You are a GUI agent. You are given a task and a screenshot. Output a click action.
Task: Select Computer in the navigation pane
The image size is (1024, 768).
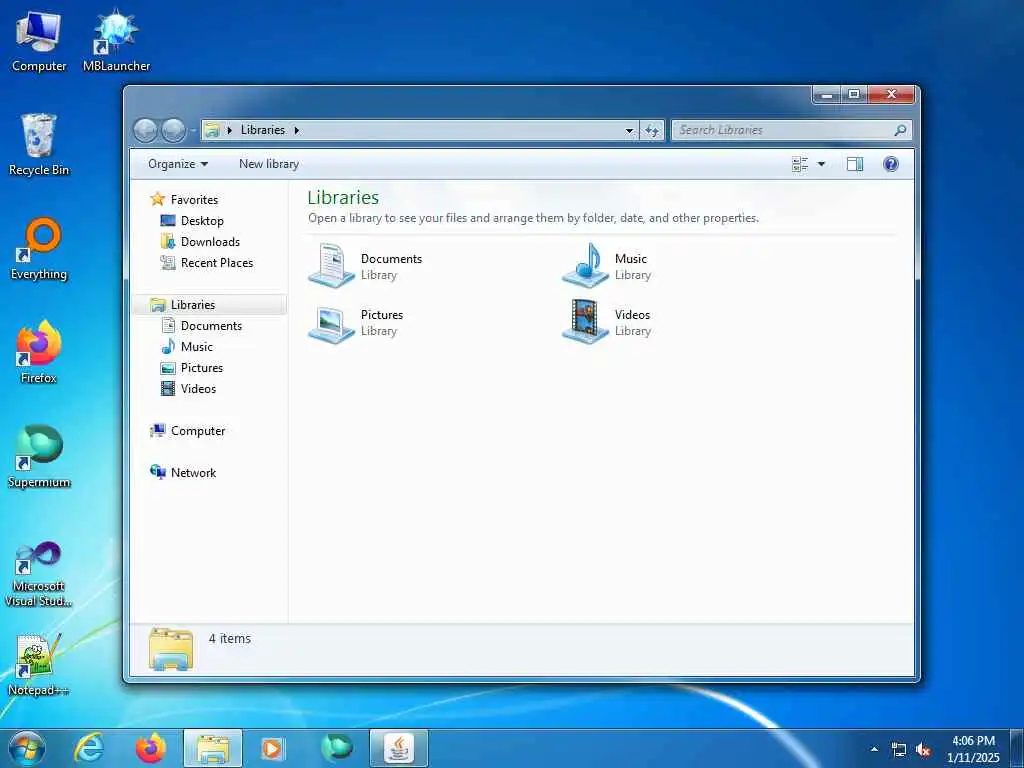tap(198, 430)
